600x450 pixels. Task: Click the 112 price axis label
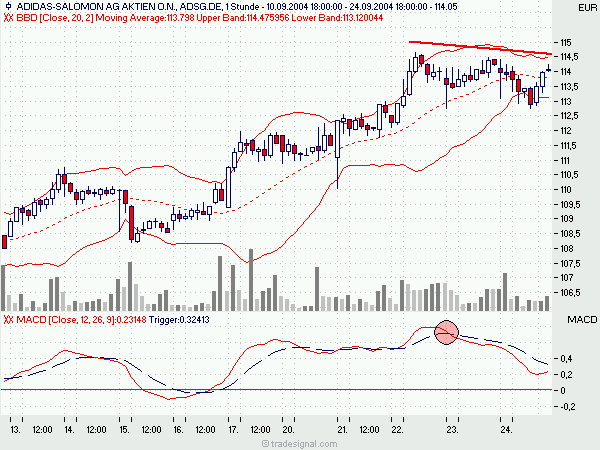566,130
